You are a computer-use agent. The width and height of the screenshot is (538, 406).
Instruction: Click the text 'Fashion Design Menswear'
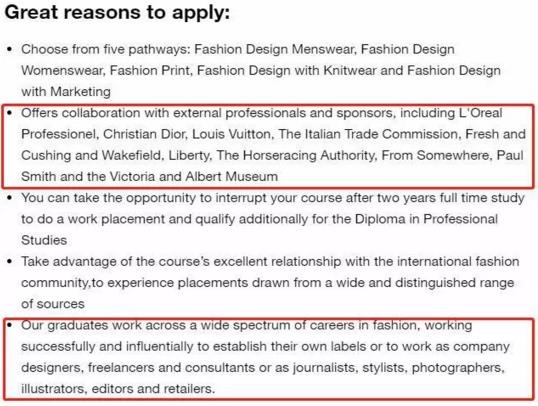pos(274,49)
